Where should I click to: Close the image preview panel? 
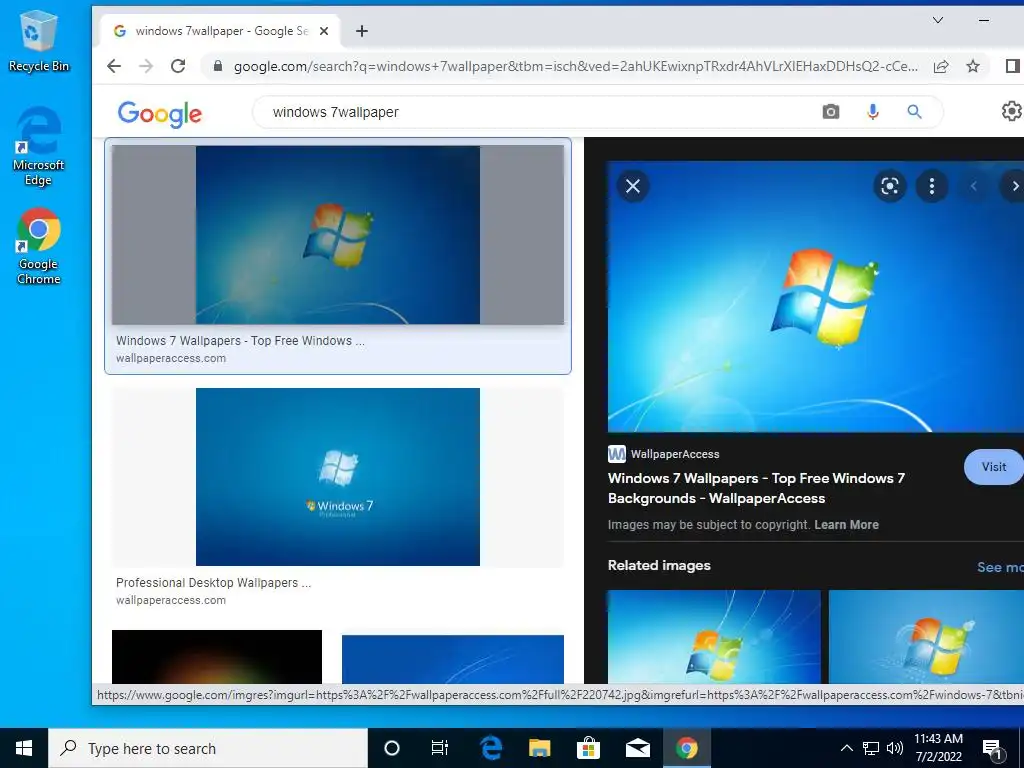[633, 186]
